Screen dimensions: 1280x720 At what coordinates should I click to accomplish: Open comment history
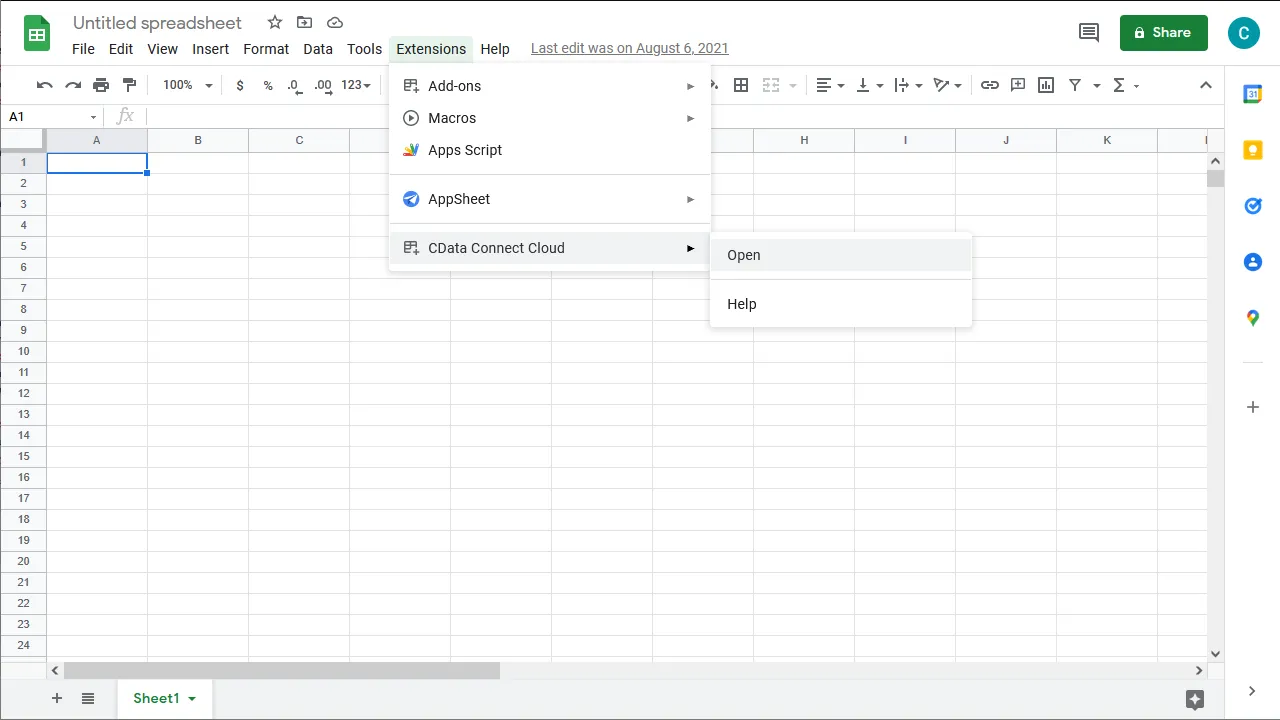coord(1089,32)
